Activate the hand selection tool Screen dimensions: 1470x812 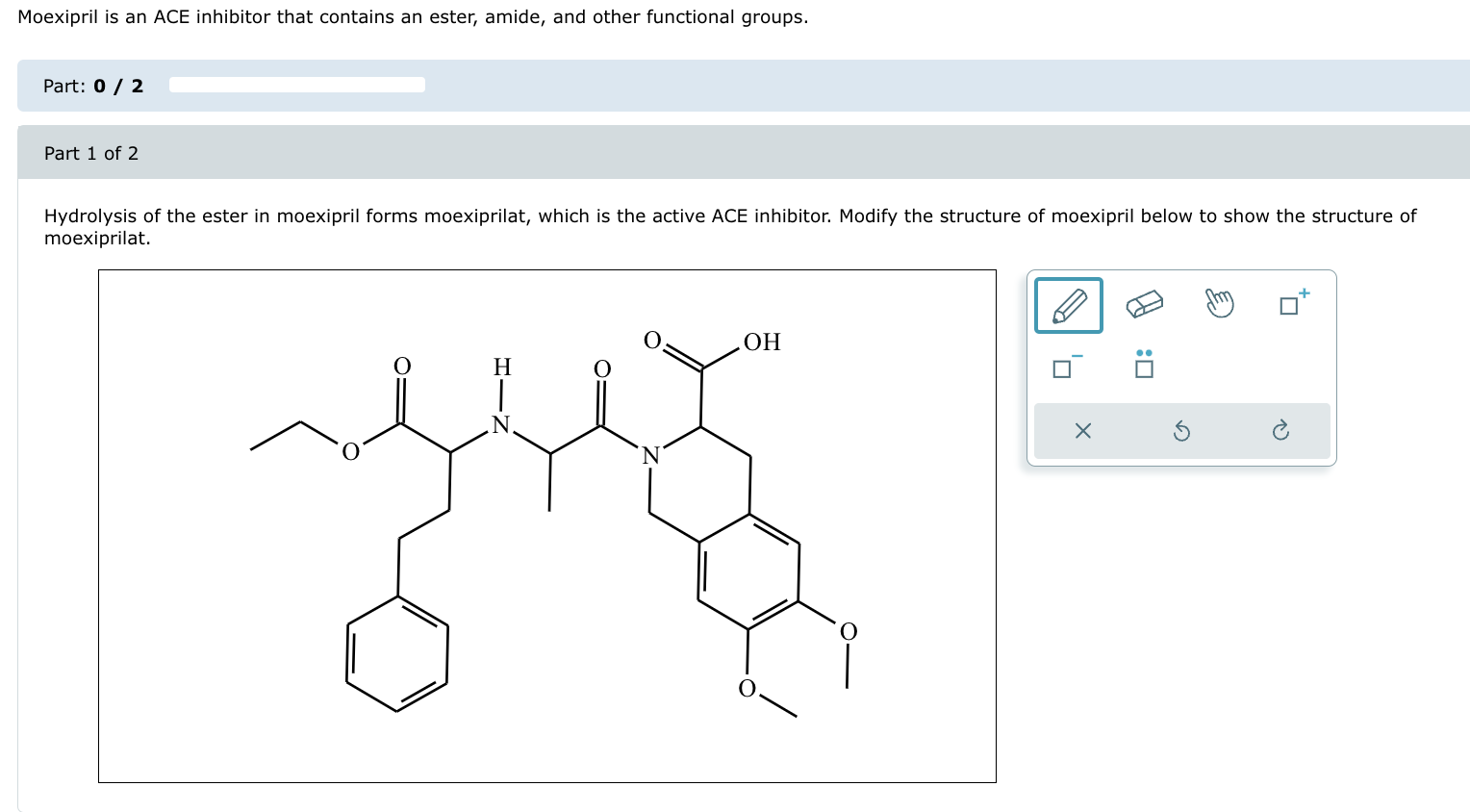coord(1219,304)
